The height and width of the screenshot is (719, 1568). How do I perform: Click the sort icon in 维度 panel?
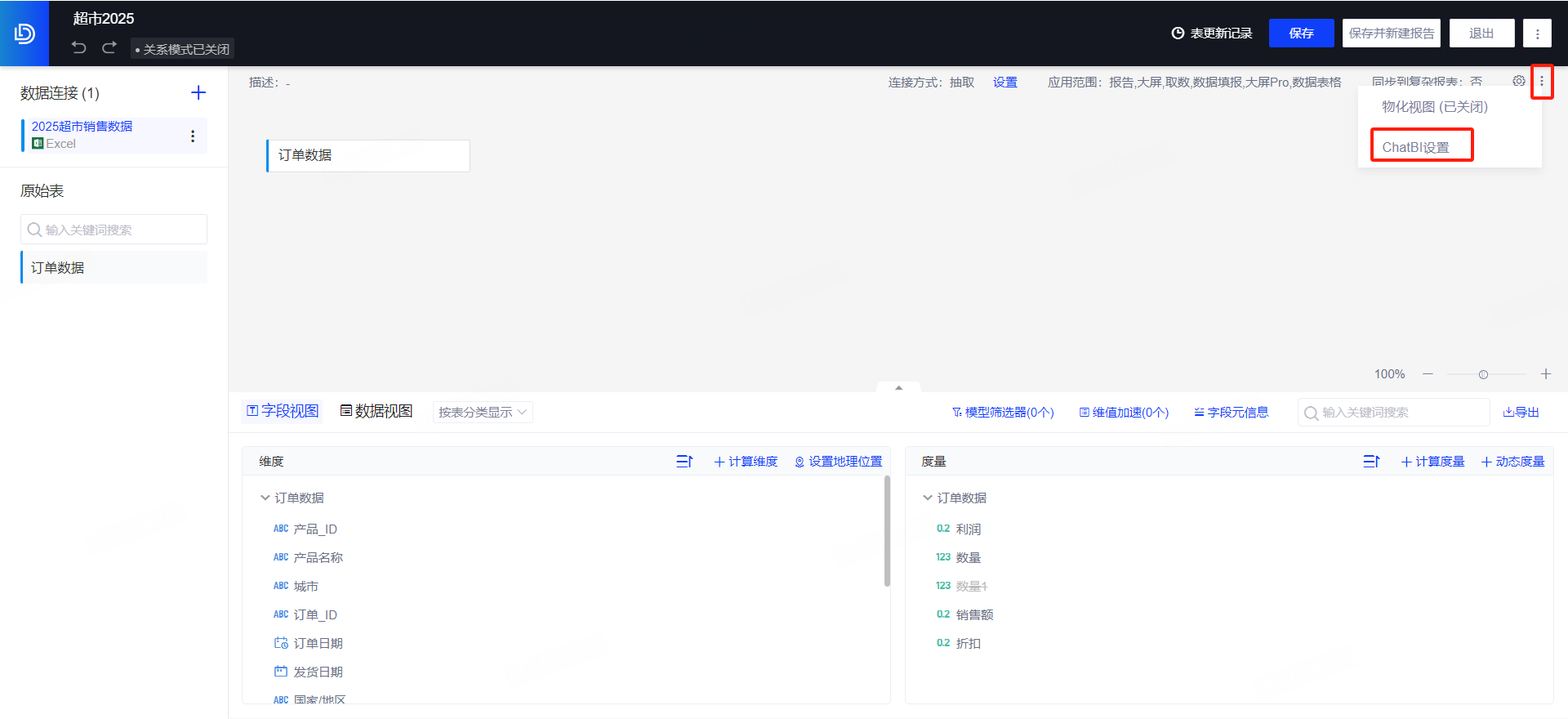684,462
